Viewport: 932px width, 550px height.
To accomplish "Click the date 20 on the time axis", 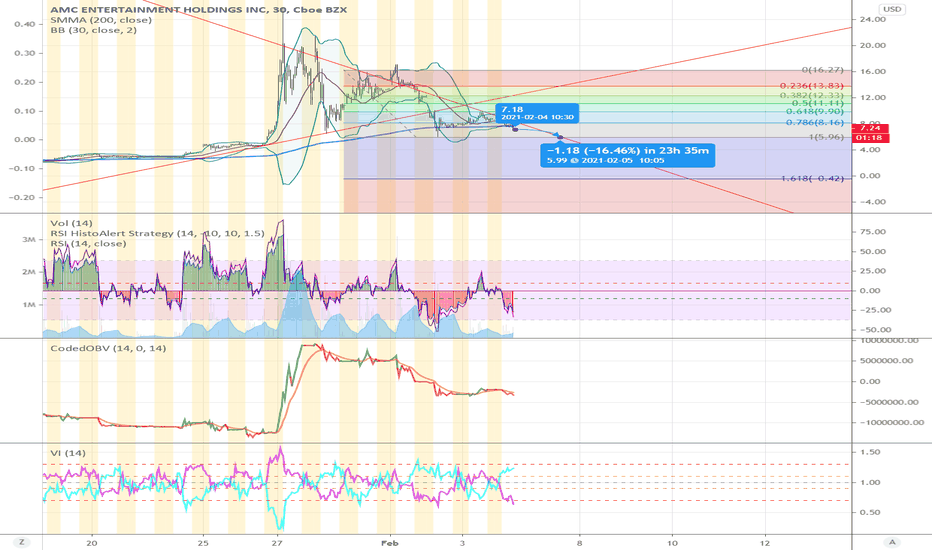I will [92, 543].
